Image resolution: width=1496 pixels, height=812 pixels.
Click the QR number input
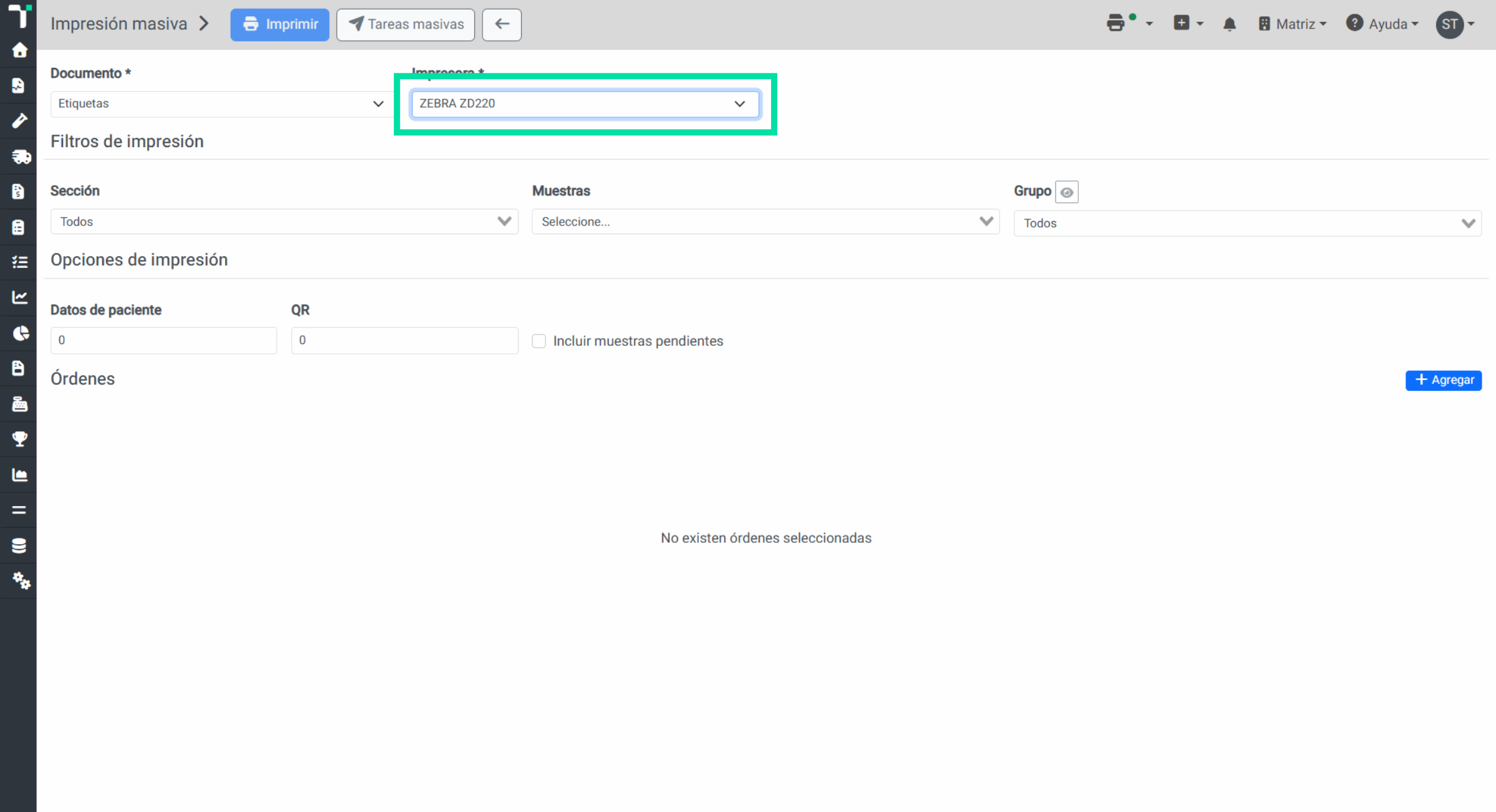point(405,340)
